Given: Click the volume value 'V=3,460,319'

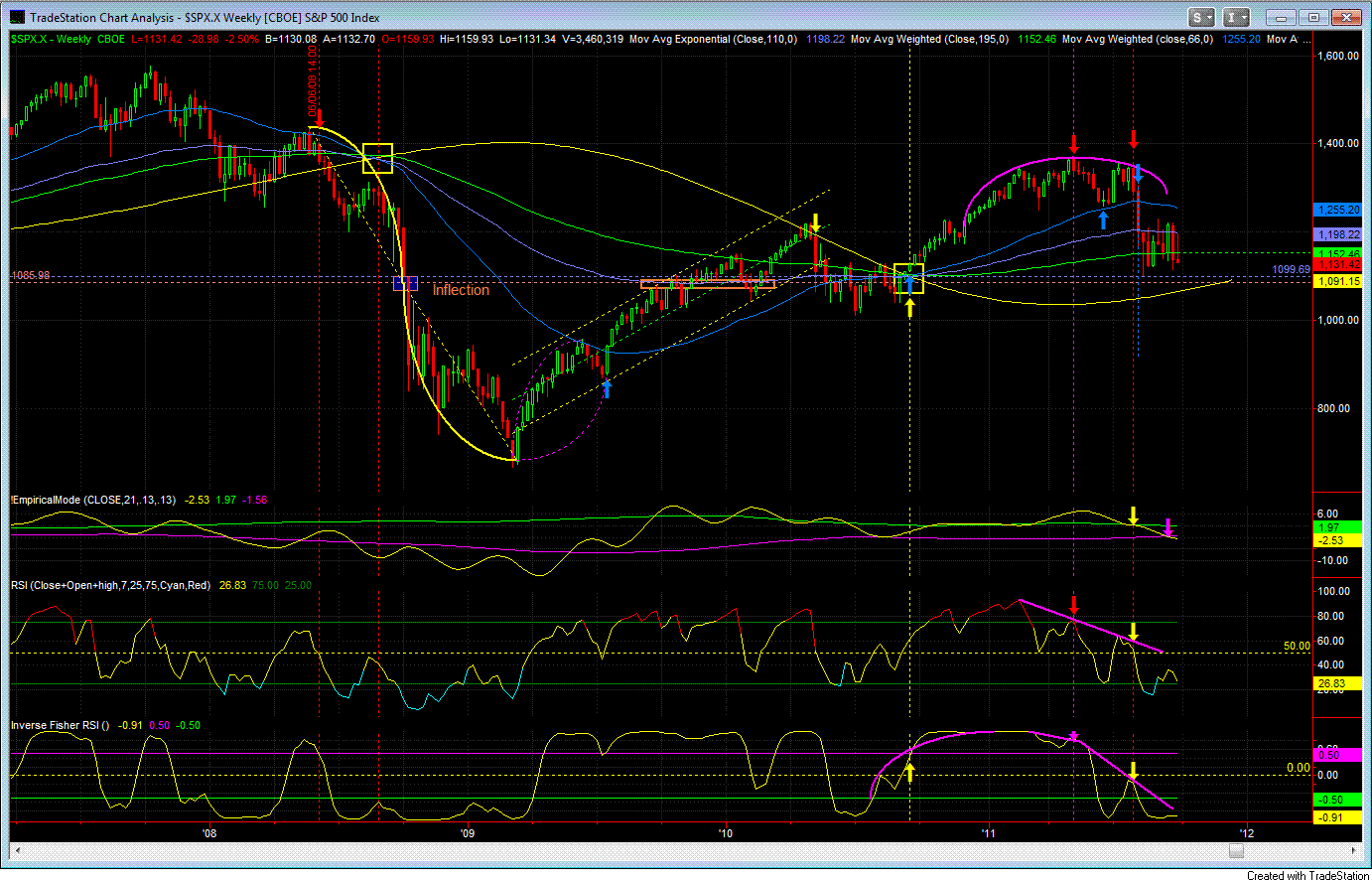Looking at the screenshot, I should [x=592, y=40].
